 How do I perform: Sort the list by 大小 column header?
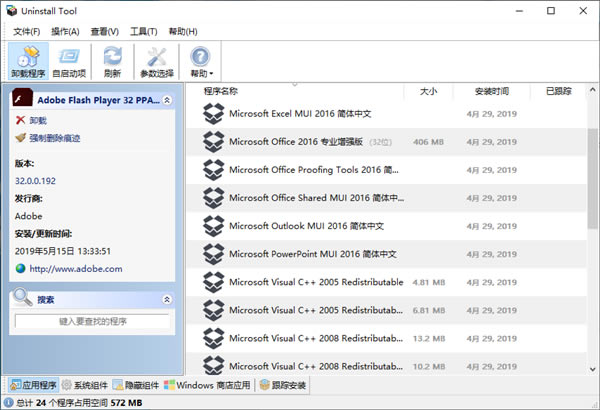pyautogui.click(x=428, y=91)
